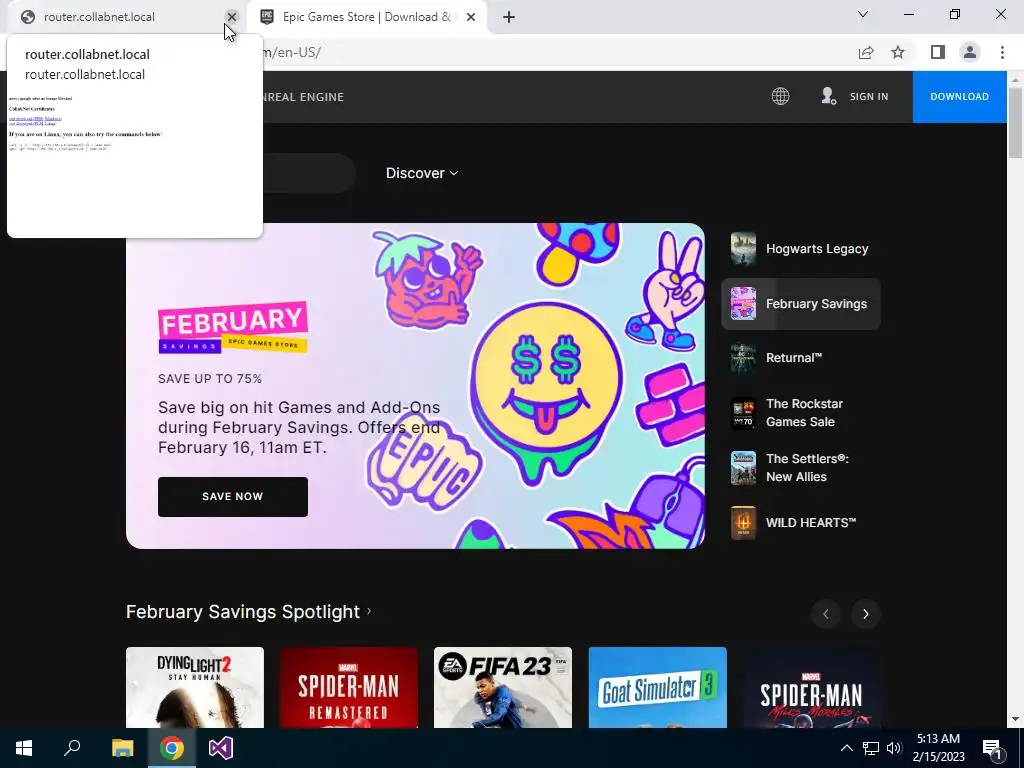Click the spotlight previous arrow
1024x768 pixels.
826,614
